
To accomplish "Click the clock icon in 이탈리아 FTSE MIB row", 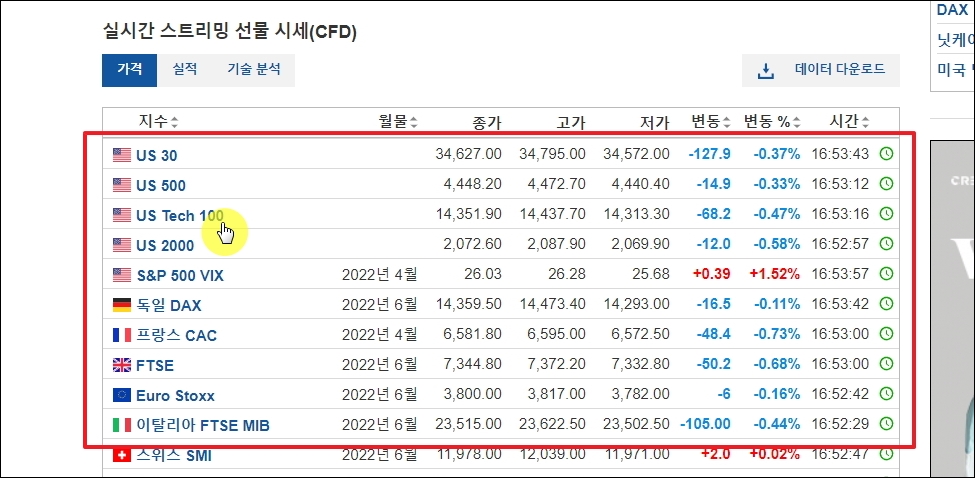I will coord(886,423).
